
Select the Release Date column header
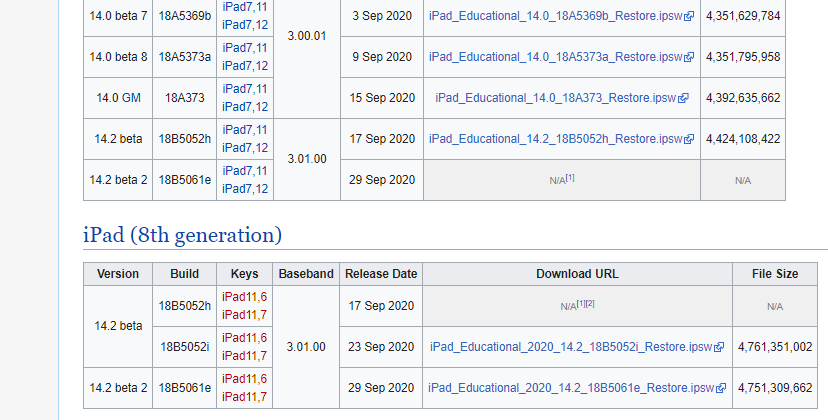(x=381, y=274)
